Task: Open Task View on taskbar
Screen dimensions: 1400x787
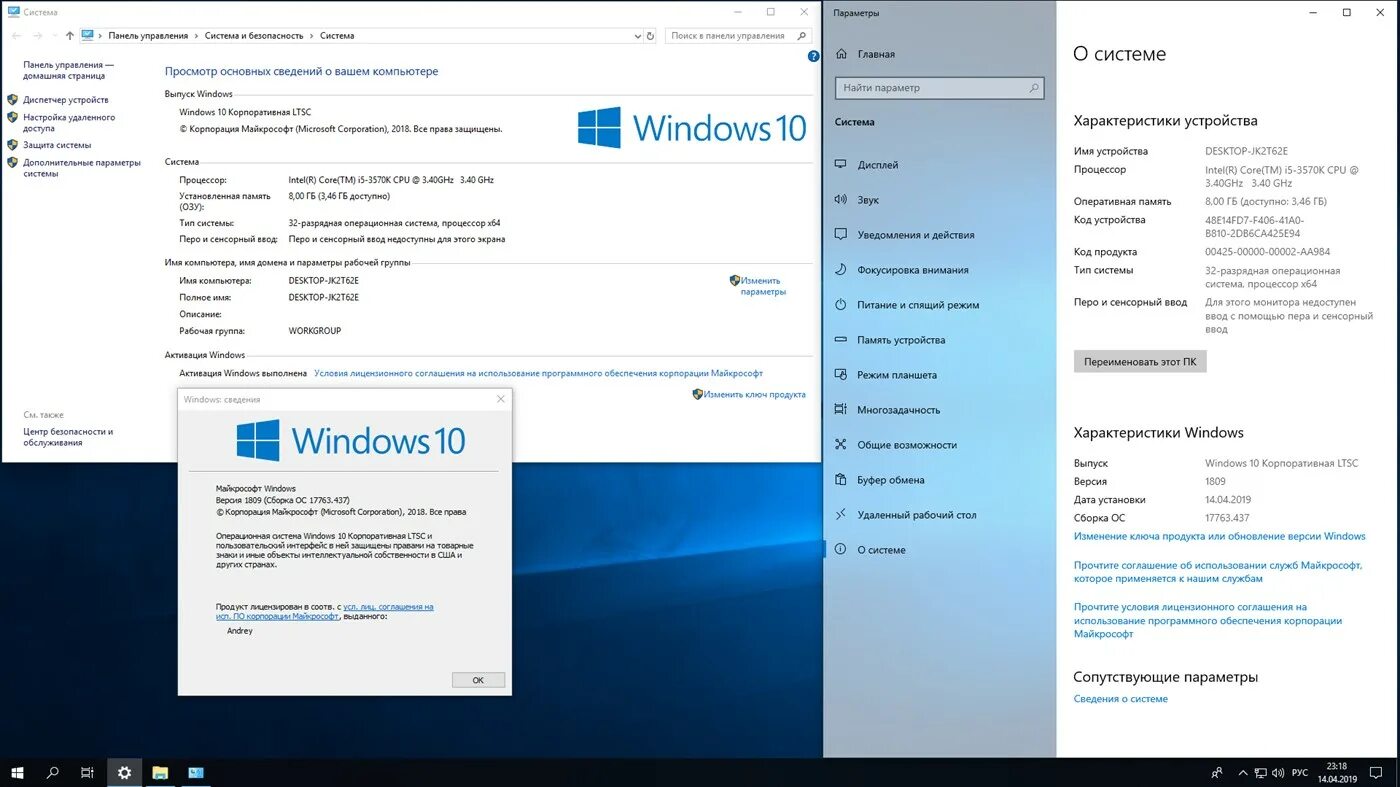Action: pos(88,773)
